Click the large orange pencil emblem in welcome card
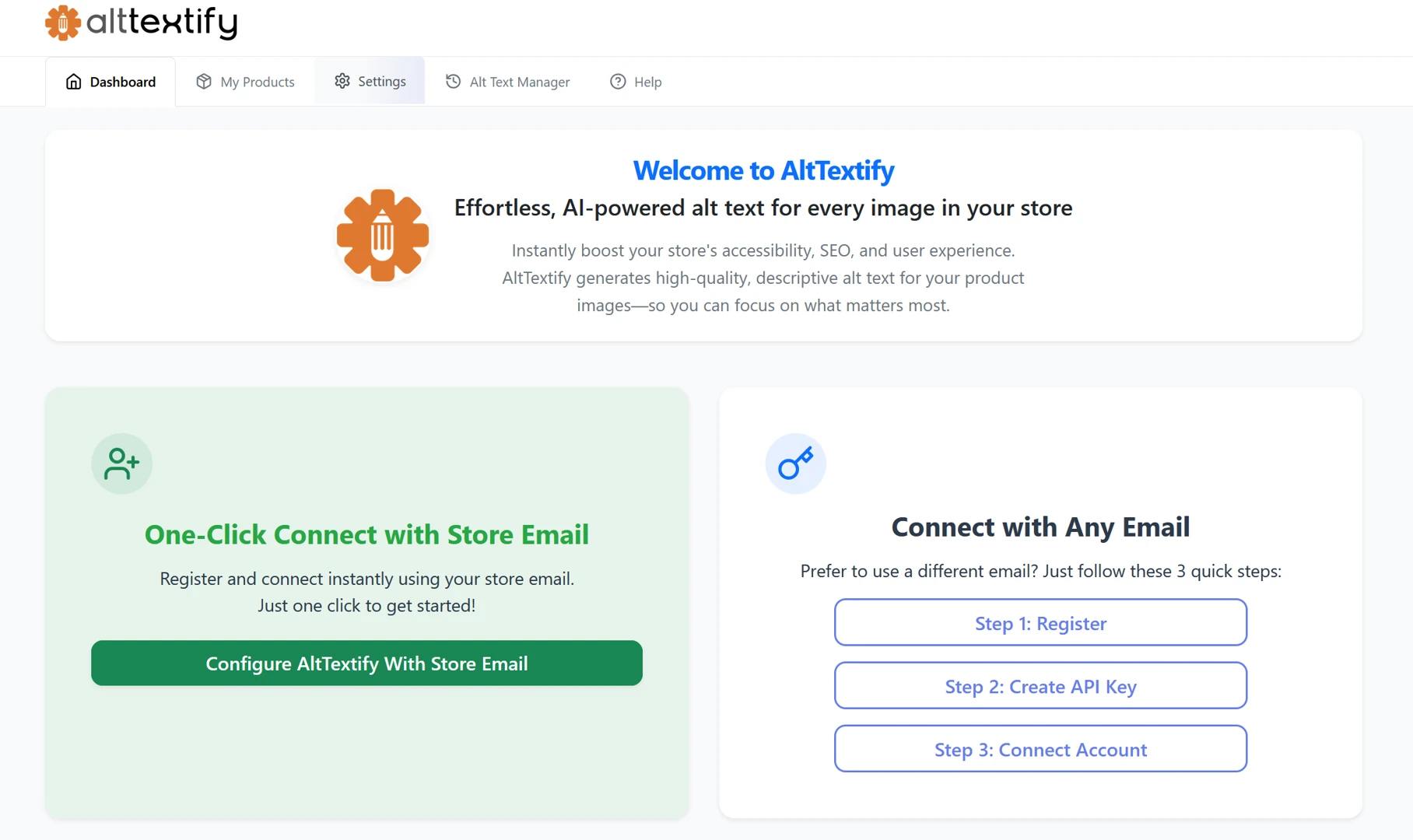1413x840 pixels. pyautogui.click(x=383, y=235)
